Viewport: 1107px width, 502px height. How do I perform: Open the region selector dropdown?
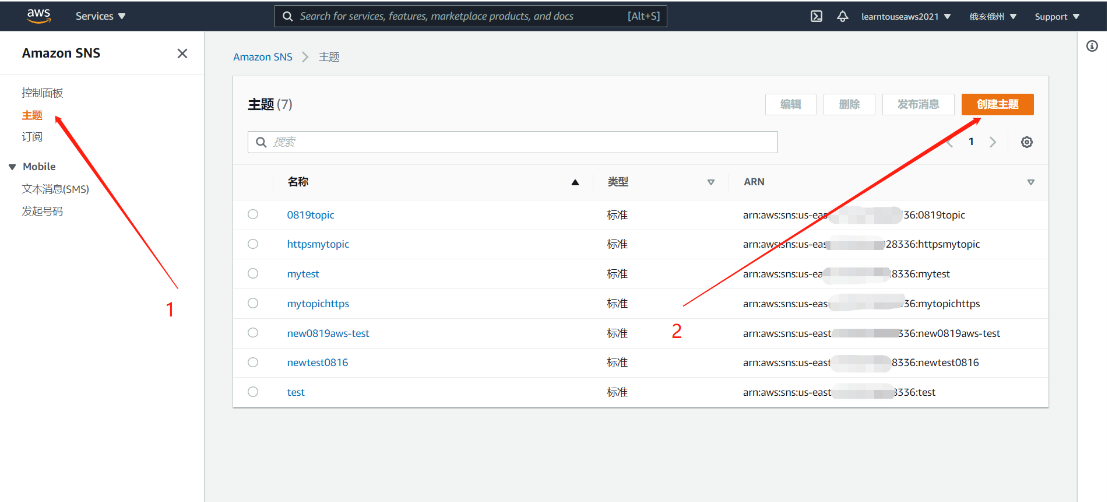[993, 16]
